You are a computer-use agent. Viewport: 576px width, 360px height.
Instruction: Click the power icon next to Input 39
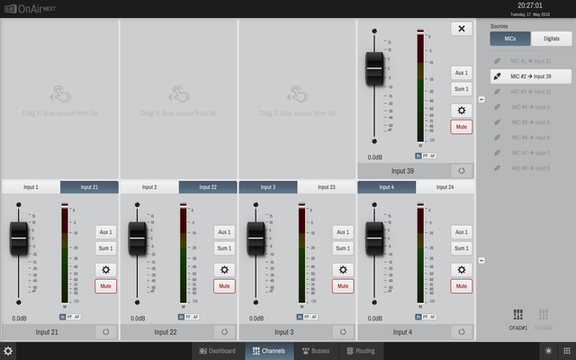point(461,170)
